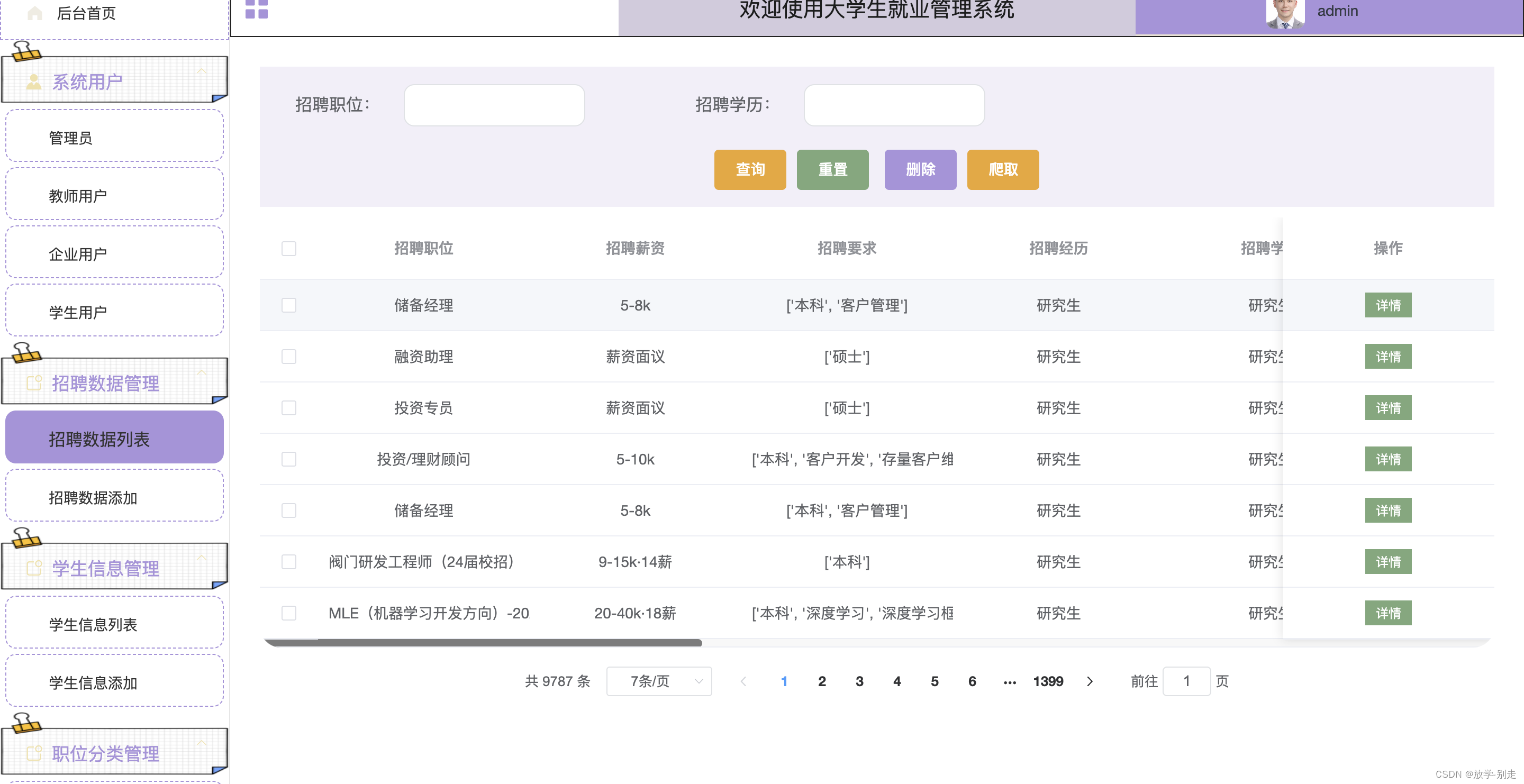1524x784 pixels.
Task: Select checkbox for 投资/理财顾问 row
Action: click(289, 459)
